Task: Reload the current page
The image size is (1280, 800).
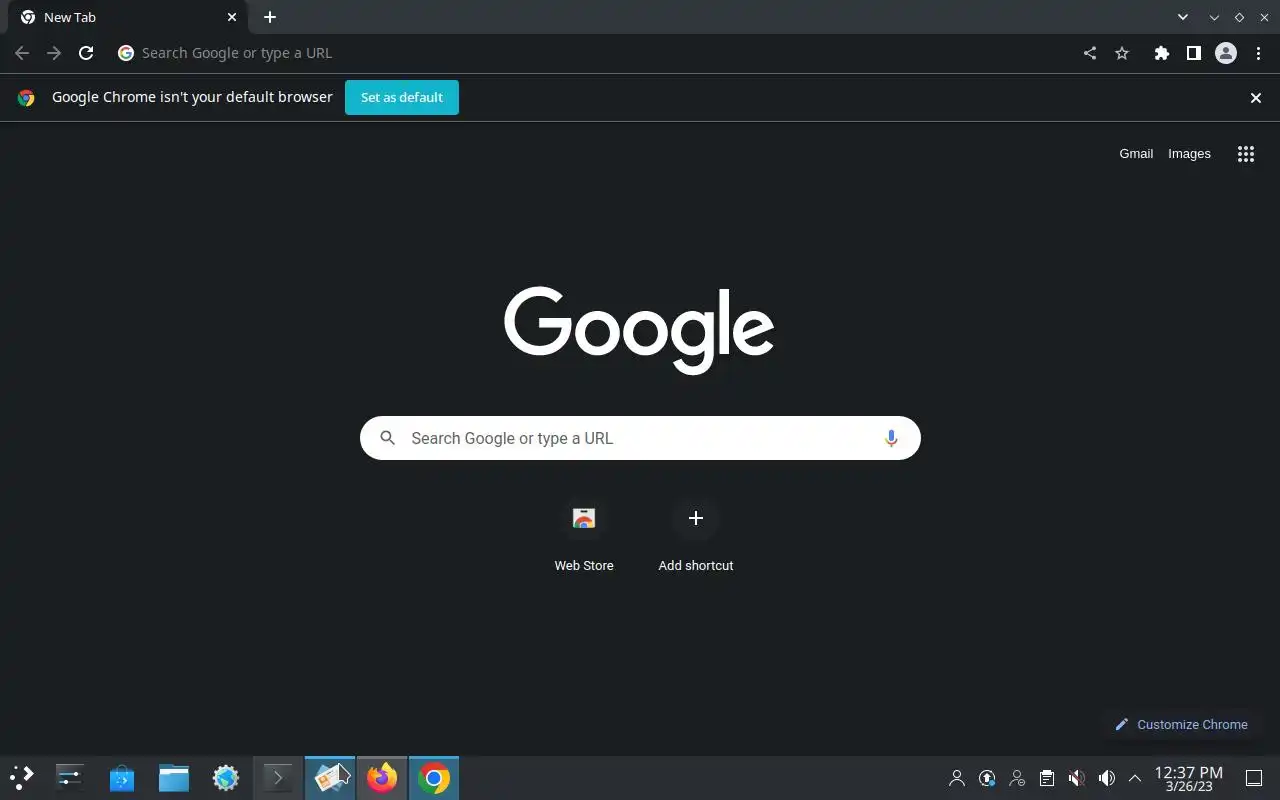Action: pyautogui.click(x=86, y=53)
